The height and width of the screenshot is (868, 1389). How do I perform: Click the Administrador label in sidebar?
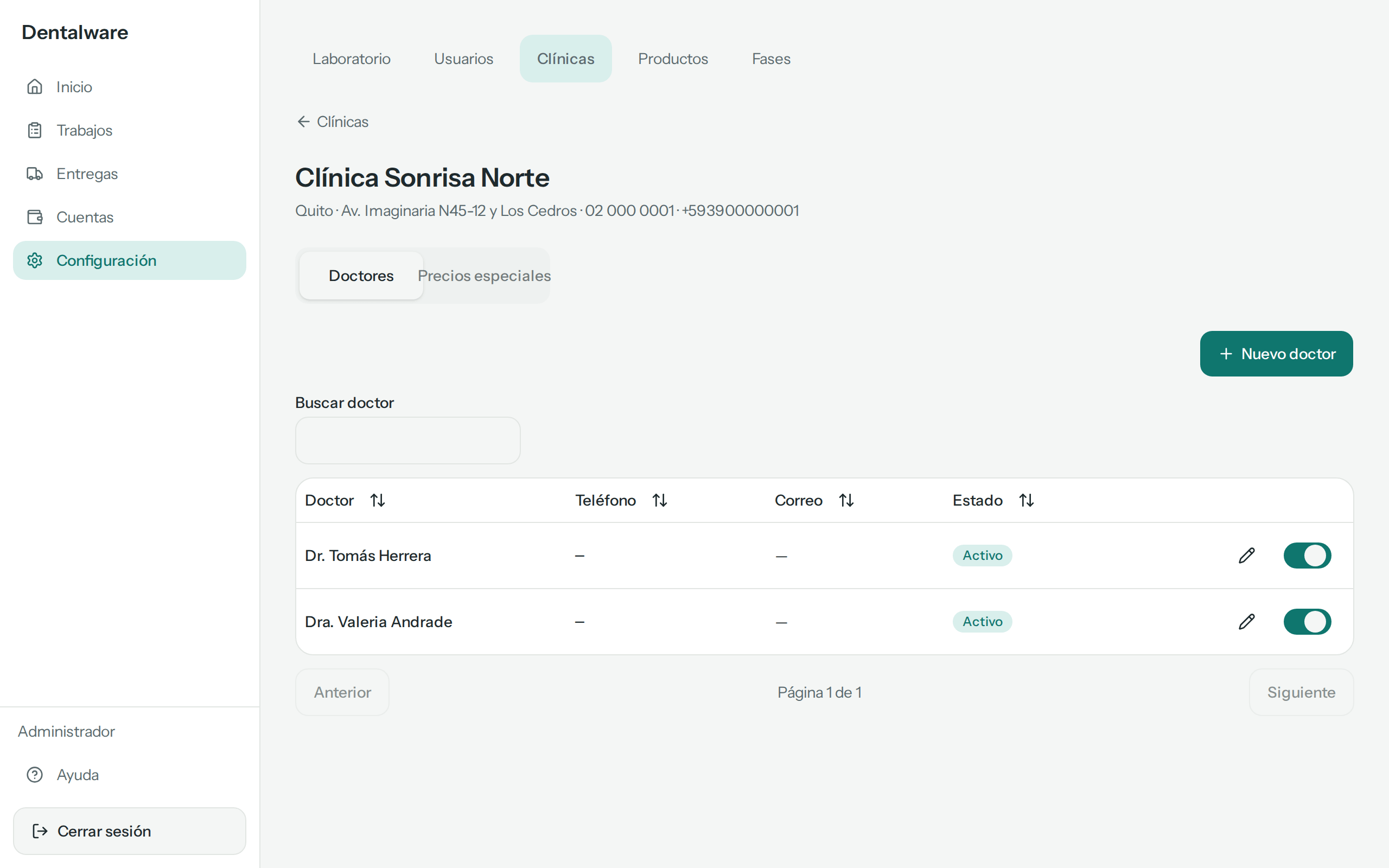(x=66, y=731)
